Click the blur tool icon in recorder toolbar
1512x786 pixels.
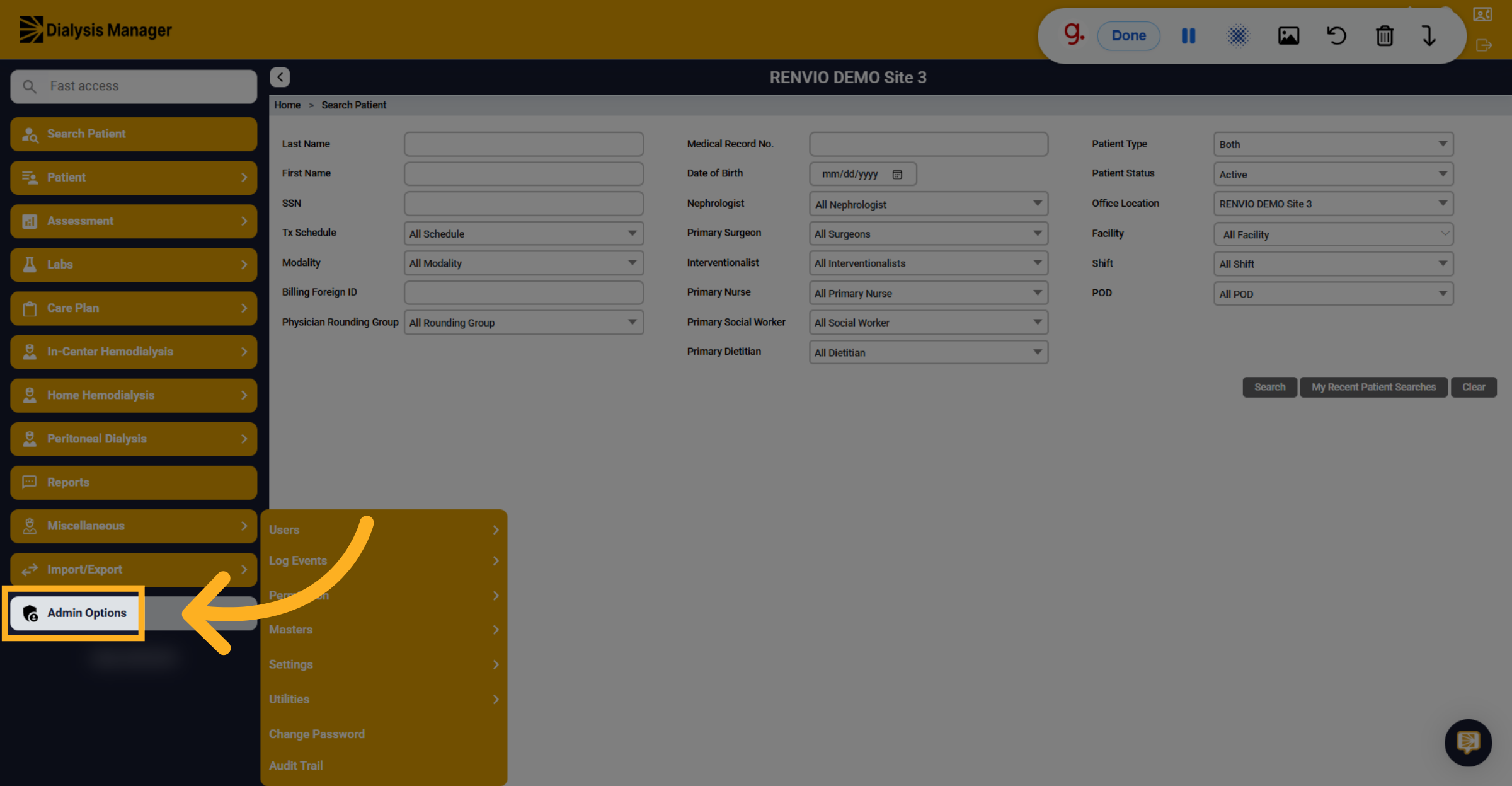click(1238, 36)
